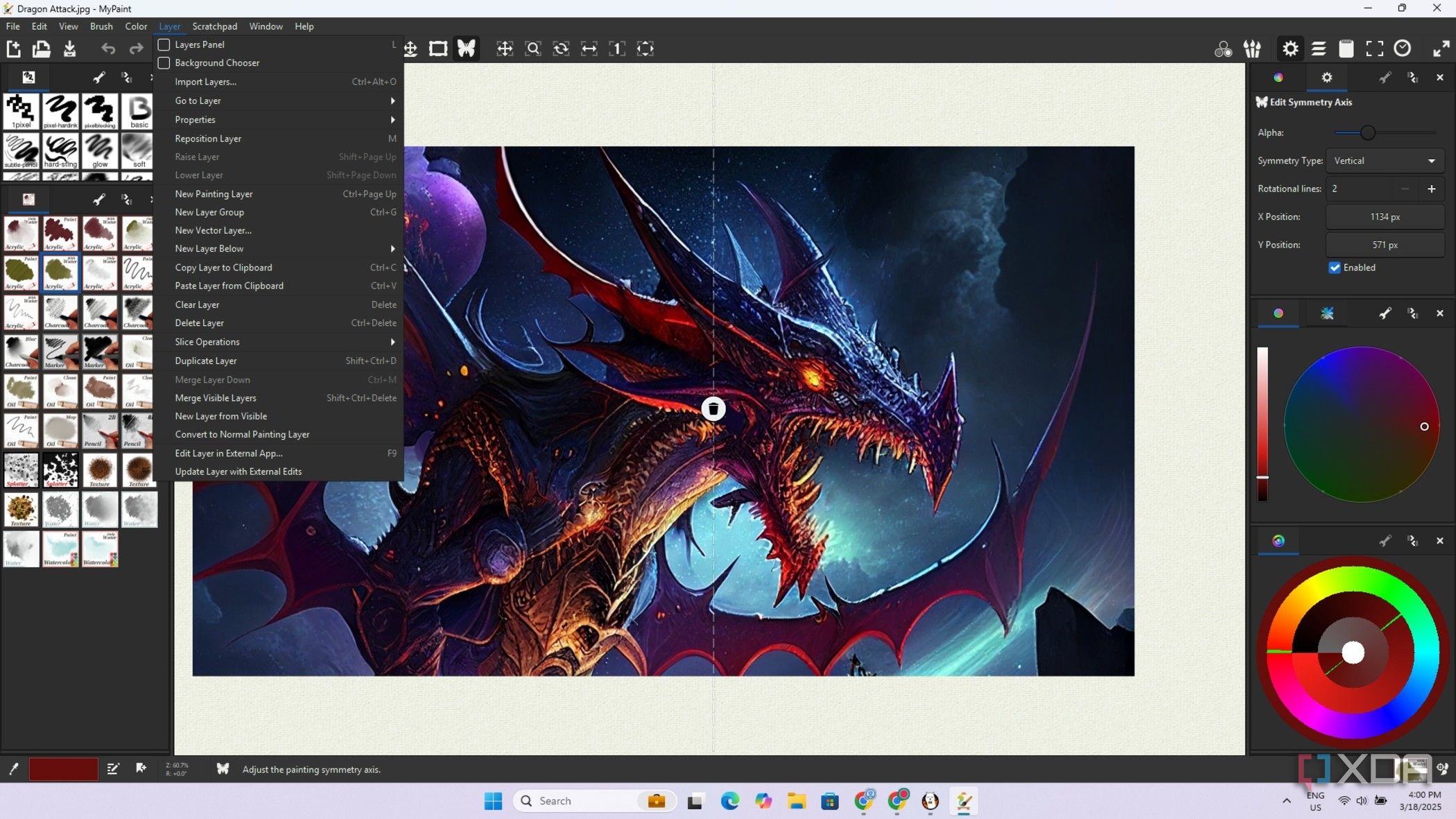Open the Windows Start menu
1456x819 pixels.
(493, 801)
